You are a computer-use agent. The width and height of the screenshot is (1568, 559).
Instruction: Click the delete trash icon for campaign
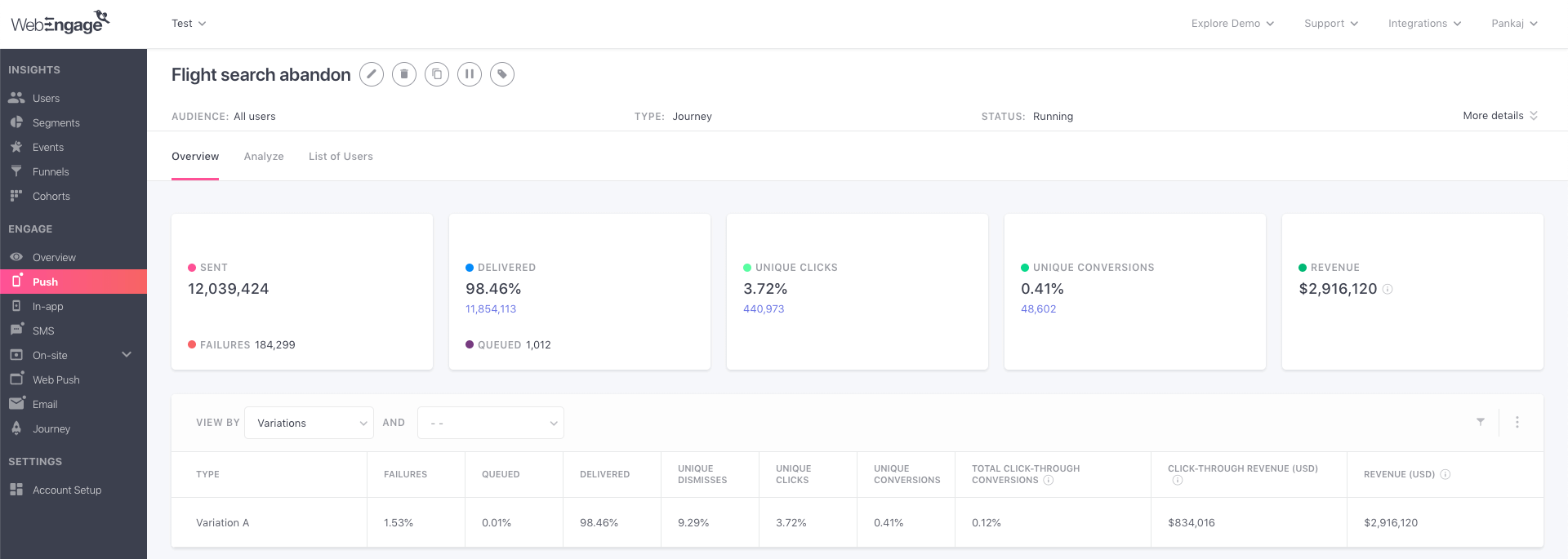404,74
